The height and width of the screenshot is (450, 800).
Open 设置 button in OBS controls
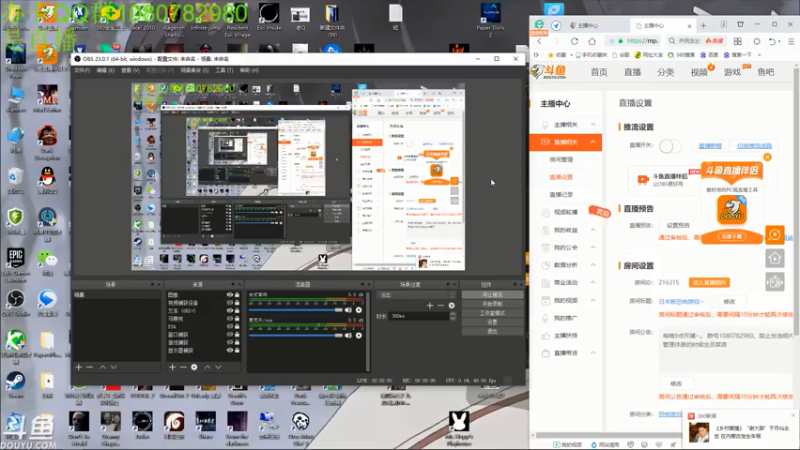492,322
